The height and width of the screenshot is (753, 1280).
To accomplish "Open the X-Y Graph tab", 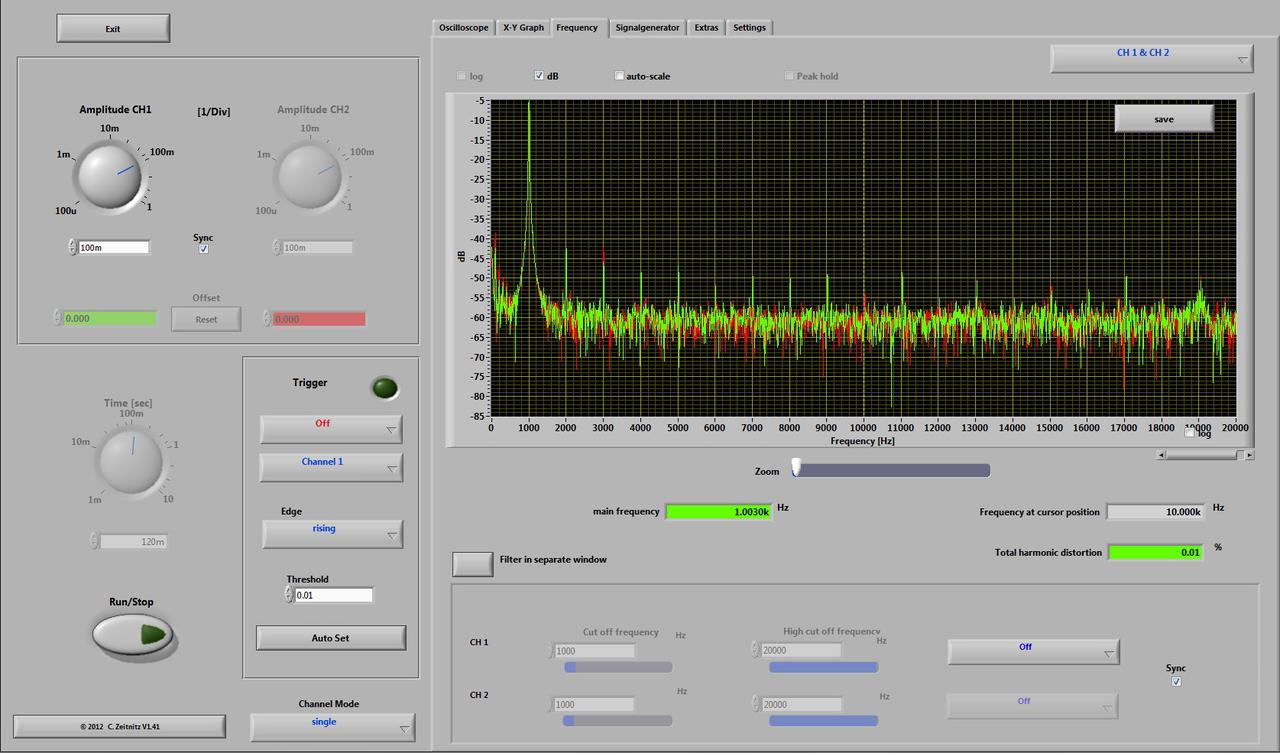I will pos(523,27).
